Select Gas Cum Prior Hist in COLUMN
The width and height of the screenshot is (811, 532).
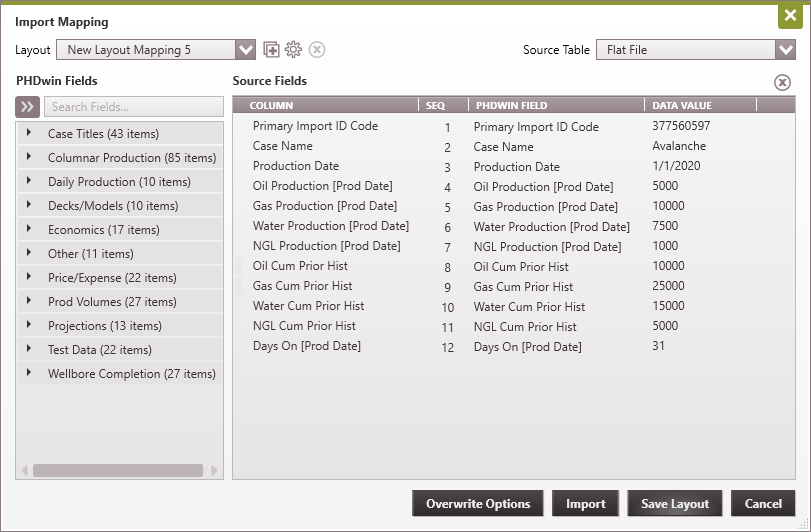pyautogui.click(x=303, y=286)
